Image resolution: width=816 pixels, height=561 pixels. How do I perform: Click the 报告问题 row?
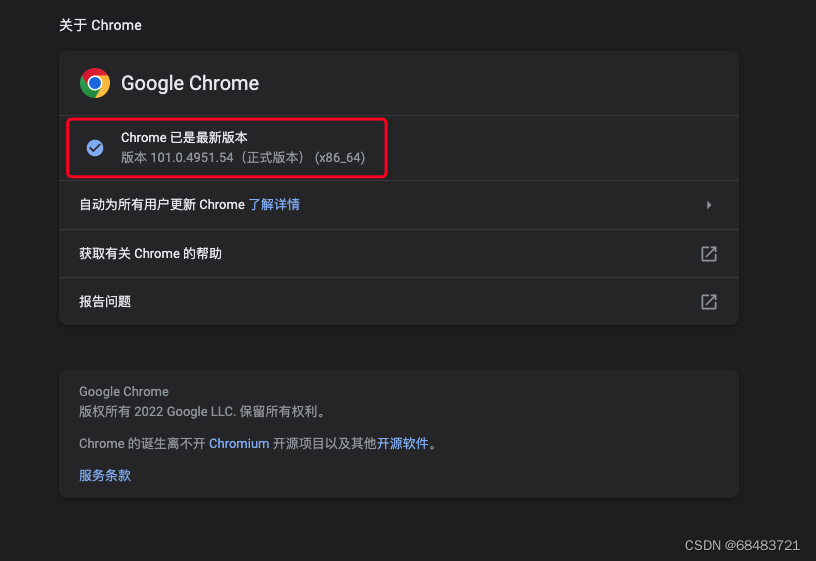click(399, 301)
